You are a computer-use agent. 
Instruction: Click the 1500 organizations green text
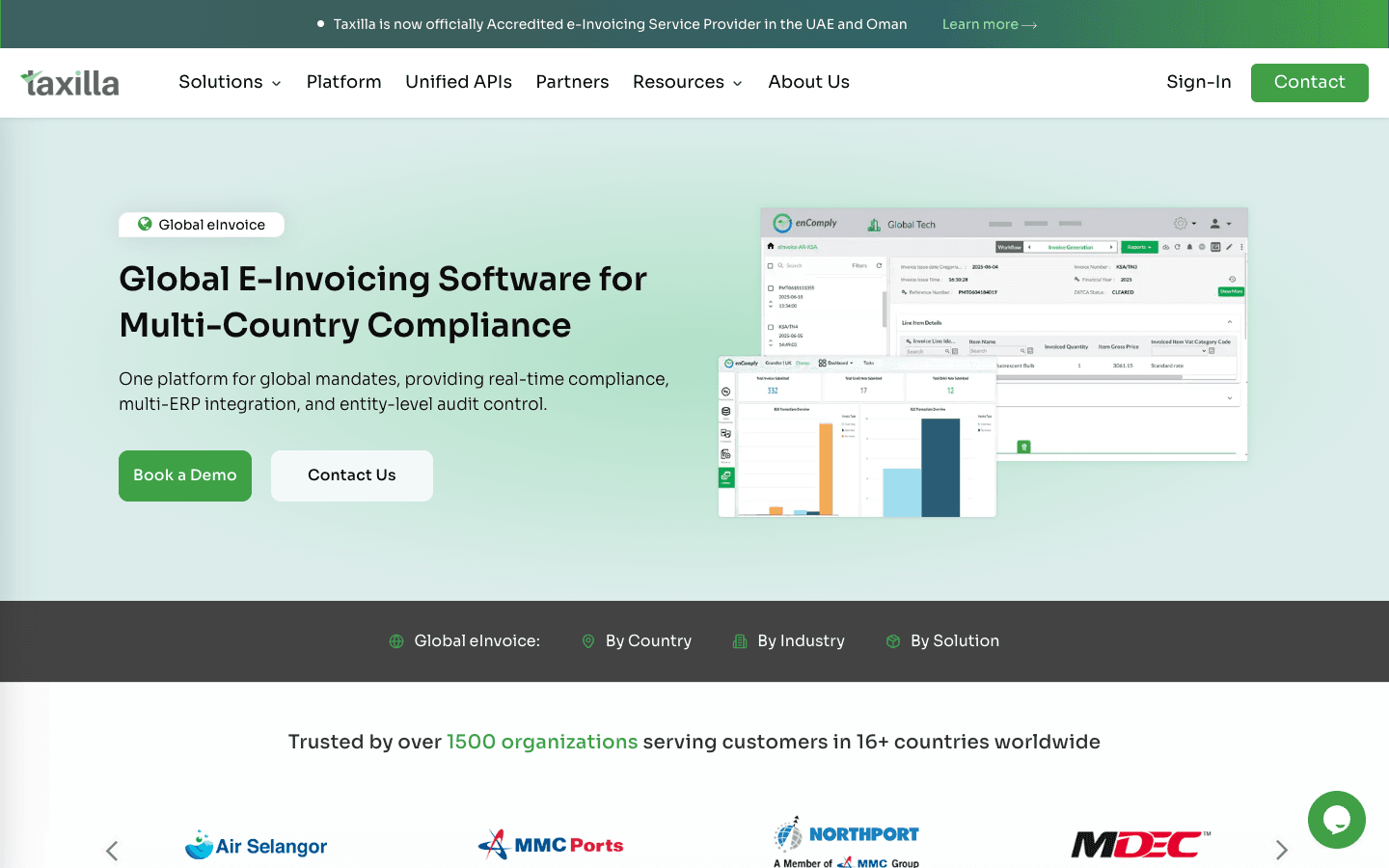click(x=542, y=742)
